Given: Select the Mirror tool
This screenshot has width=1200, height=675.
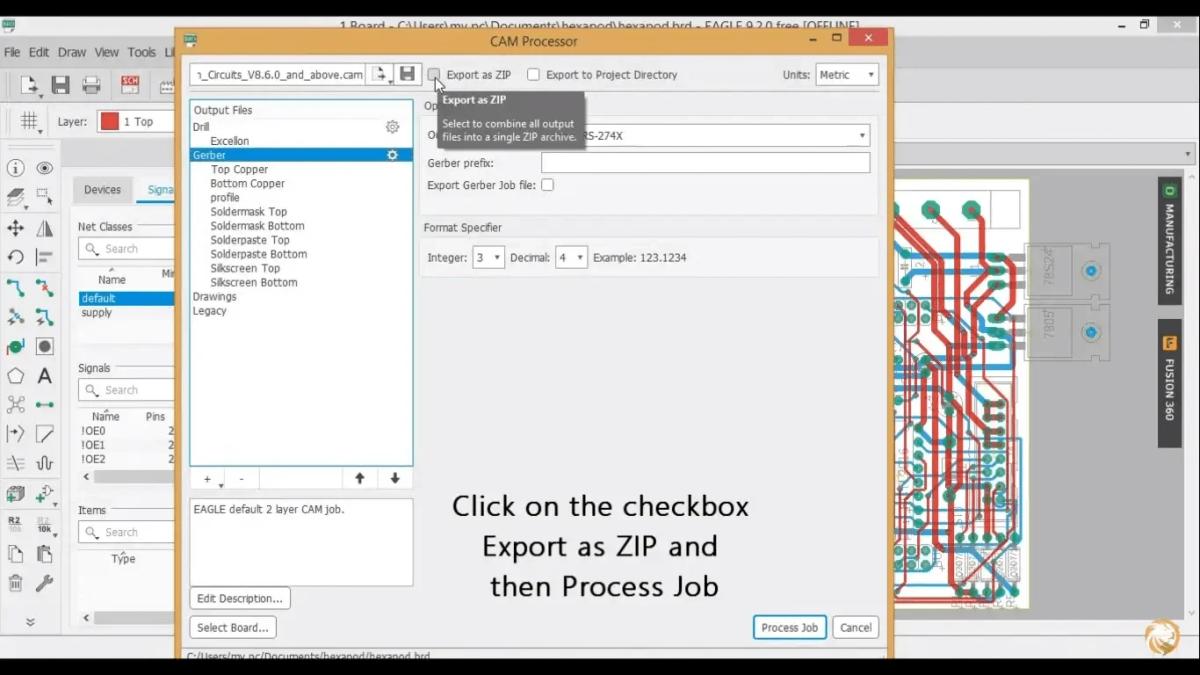Looking at the screenshot, I should (44, 228).
